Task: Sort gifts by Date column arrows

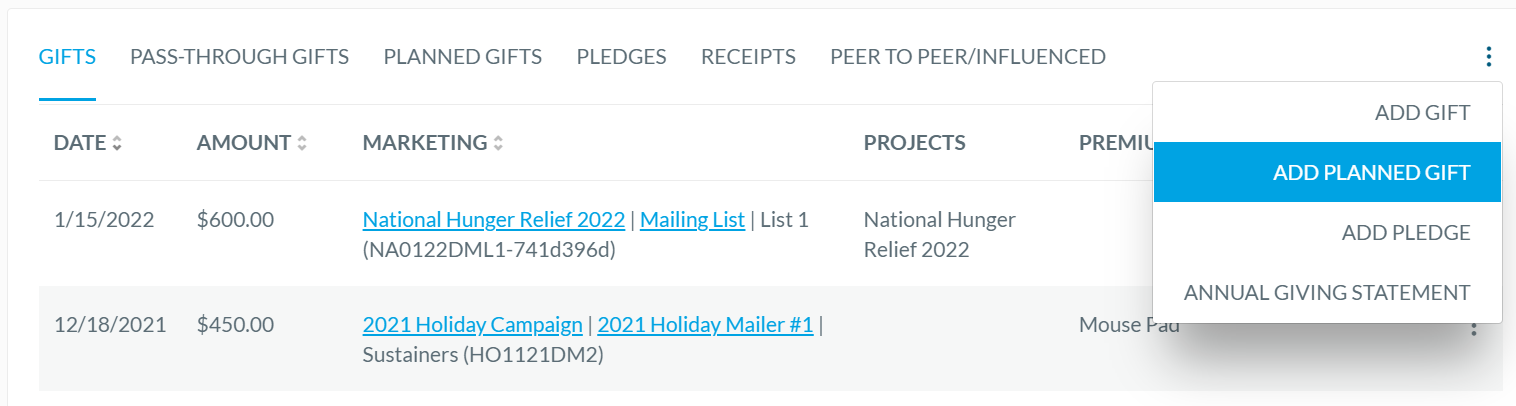Action: (117, 143)
